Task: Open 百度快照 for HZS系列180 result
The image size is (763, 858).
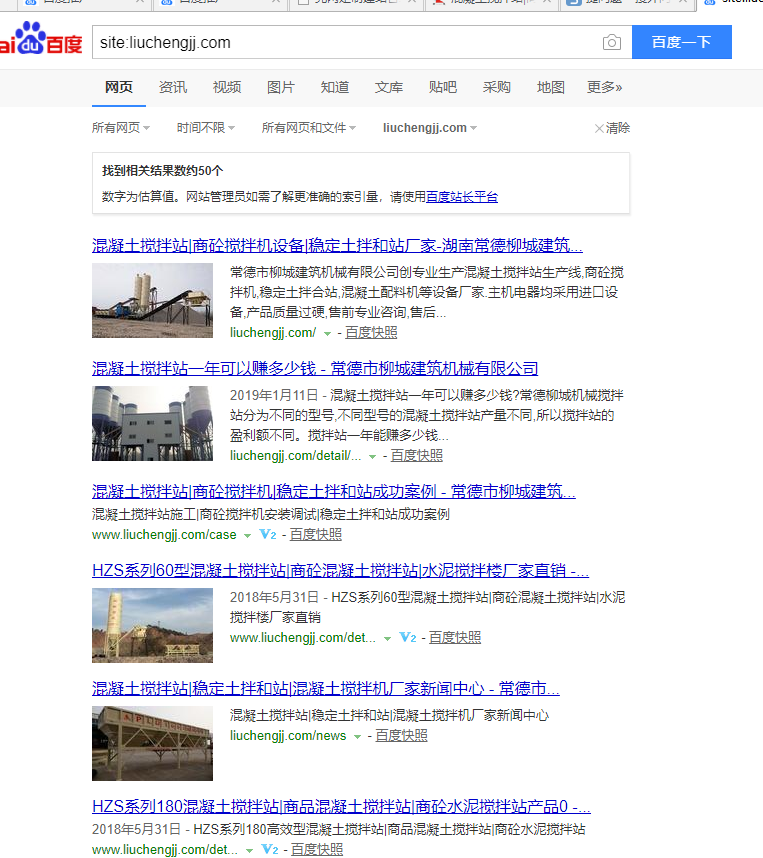Action: click(x=317, y=849)
